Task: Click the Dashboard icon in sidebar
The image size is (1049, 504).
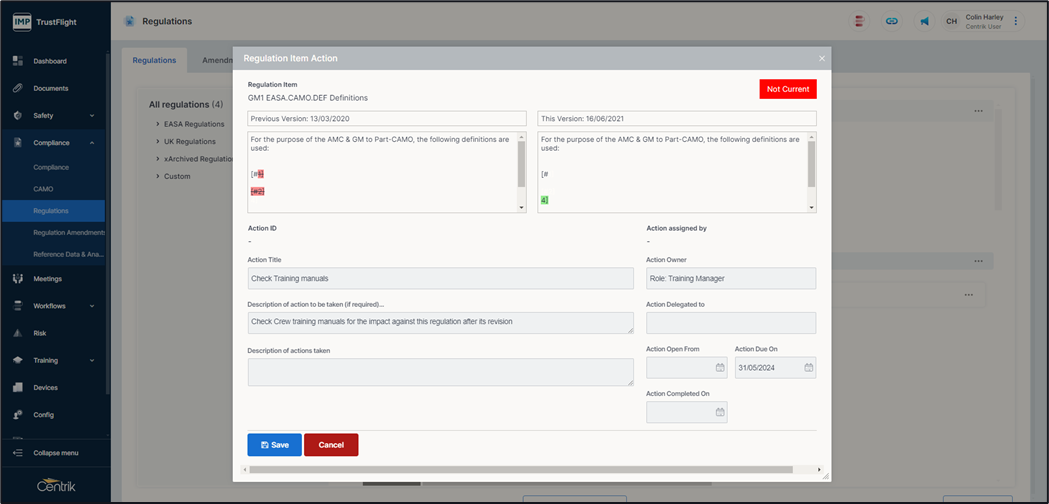Action: pyautogui.click(x=18, y=61)
